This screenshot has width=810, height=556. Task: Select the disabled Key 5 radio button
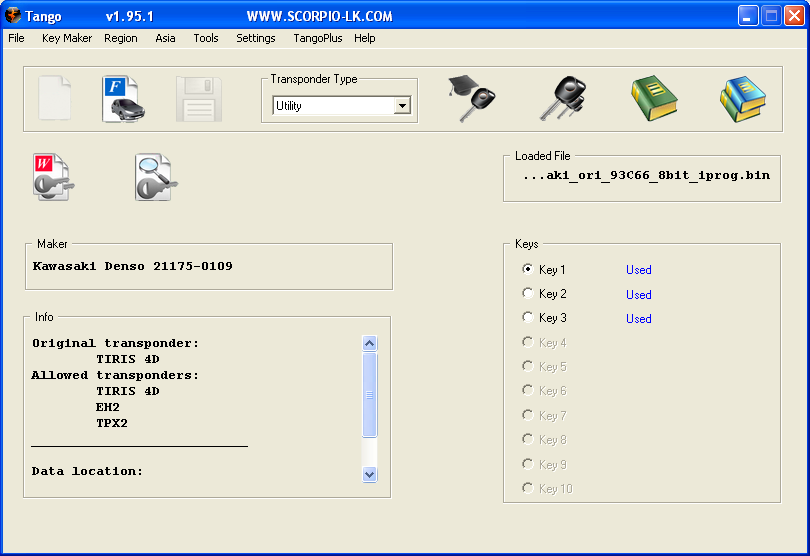click(x=527, y=366)
